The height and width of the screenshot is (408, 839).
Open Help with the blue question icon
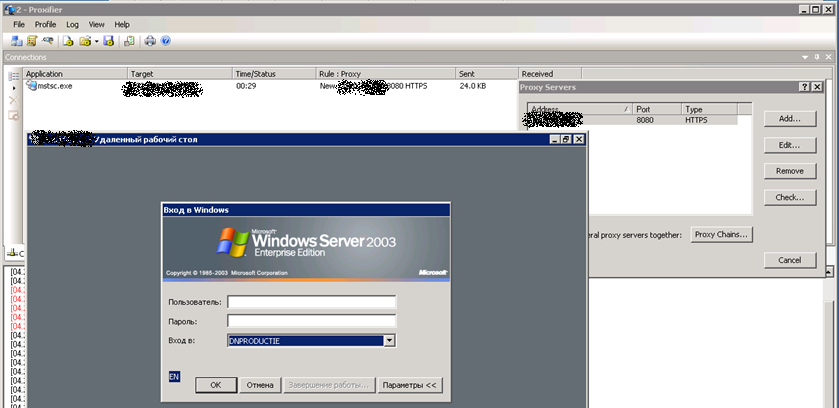165,41
